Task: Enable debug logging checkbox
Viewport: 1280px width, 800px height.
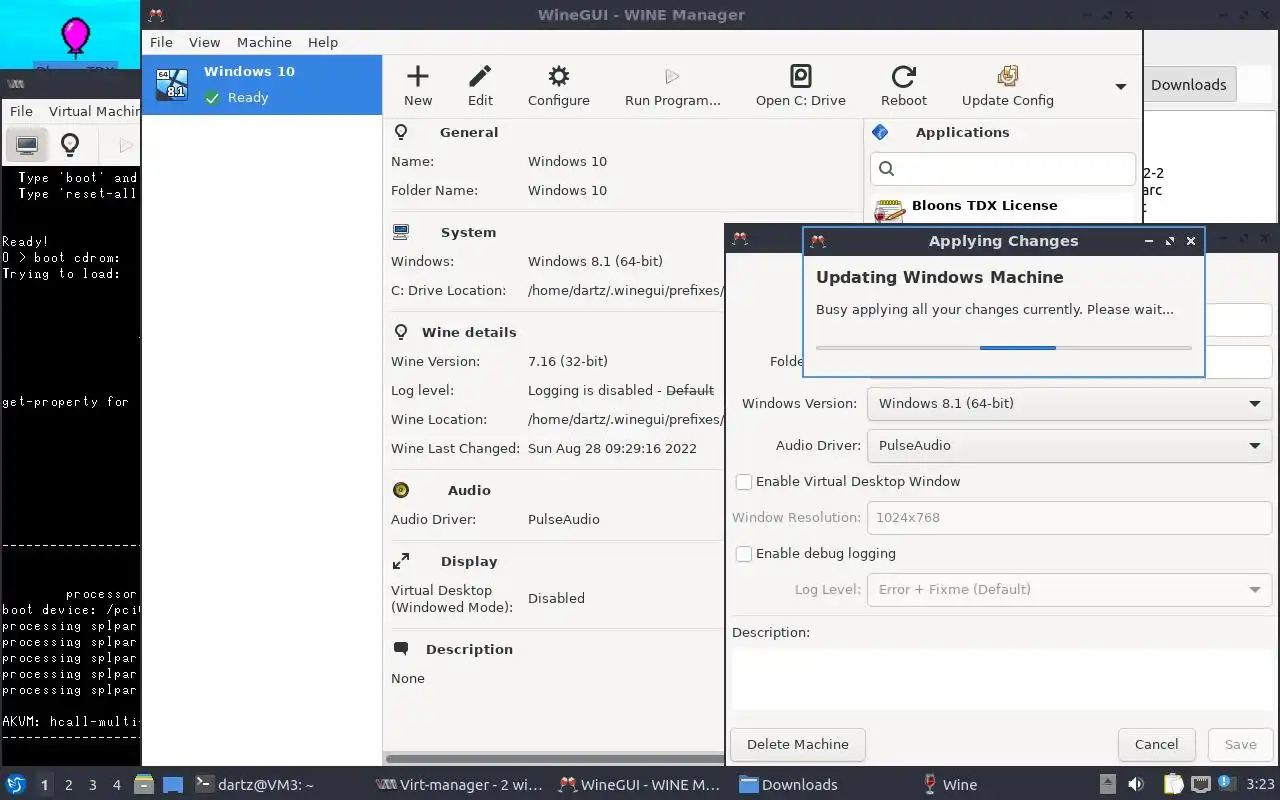Action: (744, 554)
